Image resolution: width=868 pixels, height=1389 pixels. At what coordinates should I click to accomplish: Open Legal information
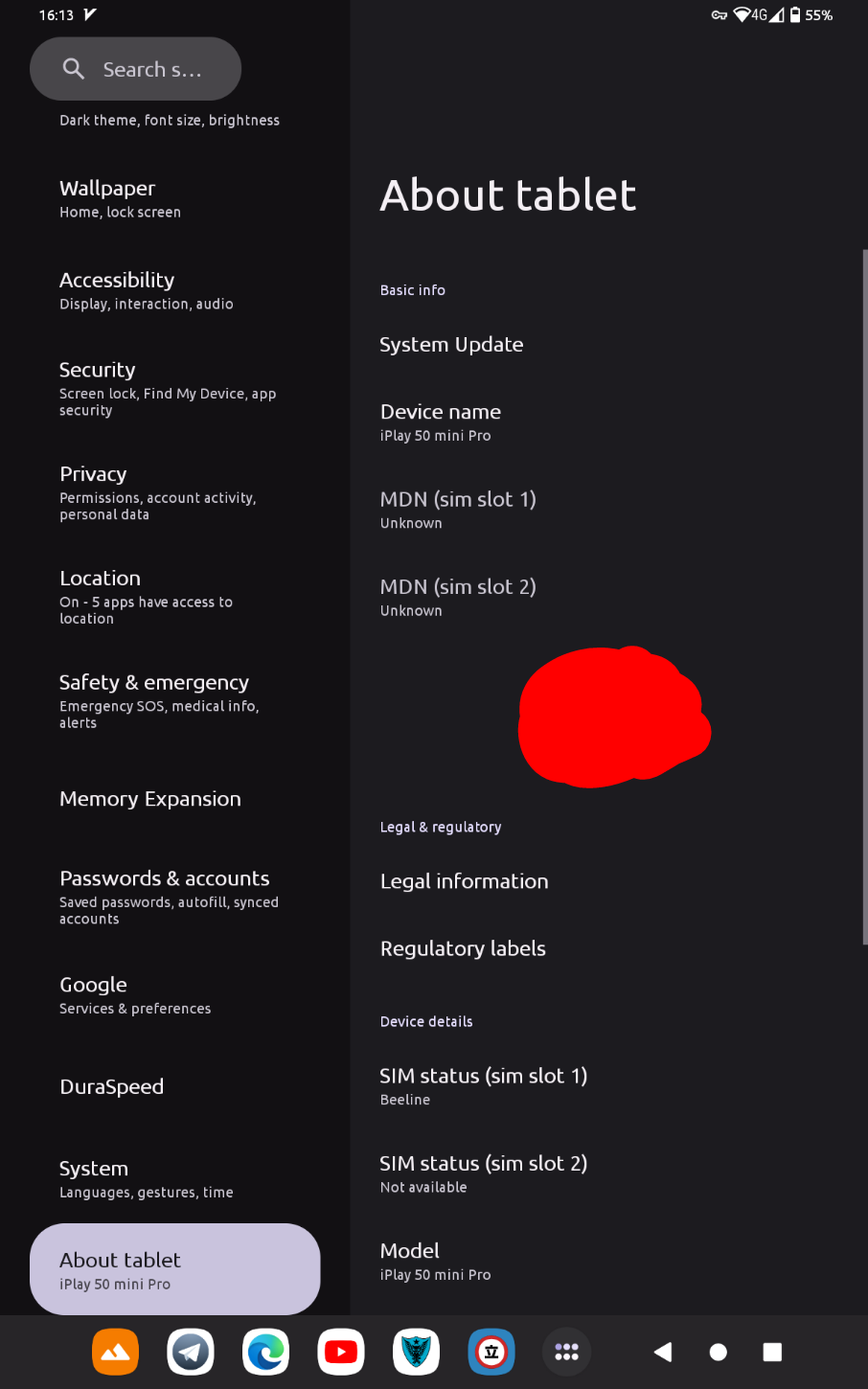608,881
